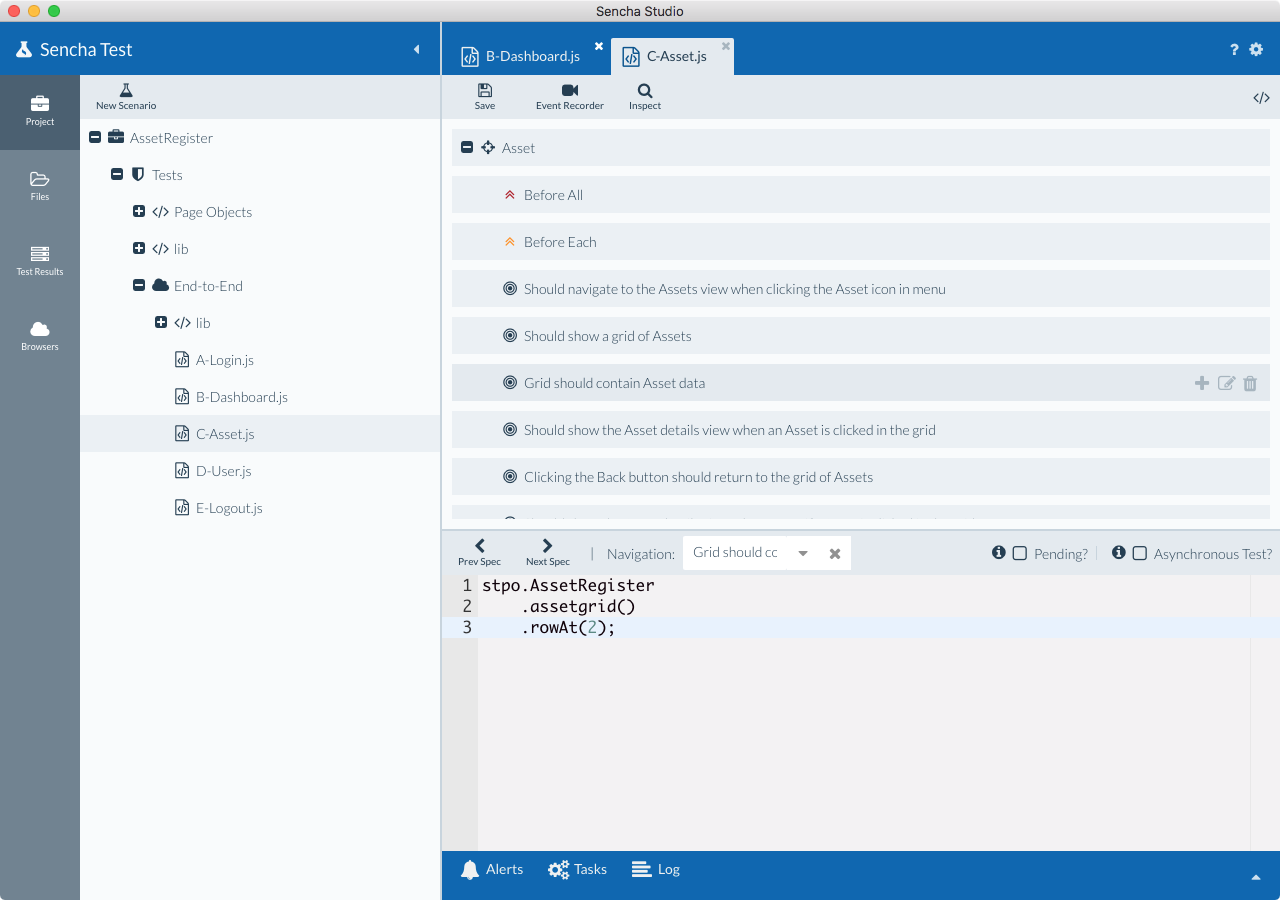Open the Files sidebar panel
Viewport: 1280px width, 900px height.
(x=39, y=185)
